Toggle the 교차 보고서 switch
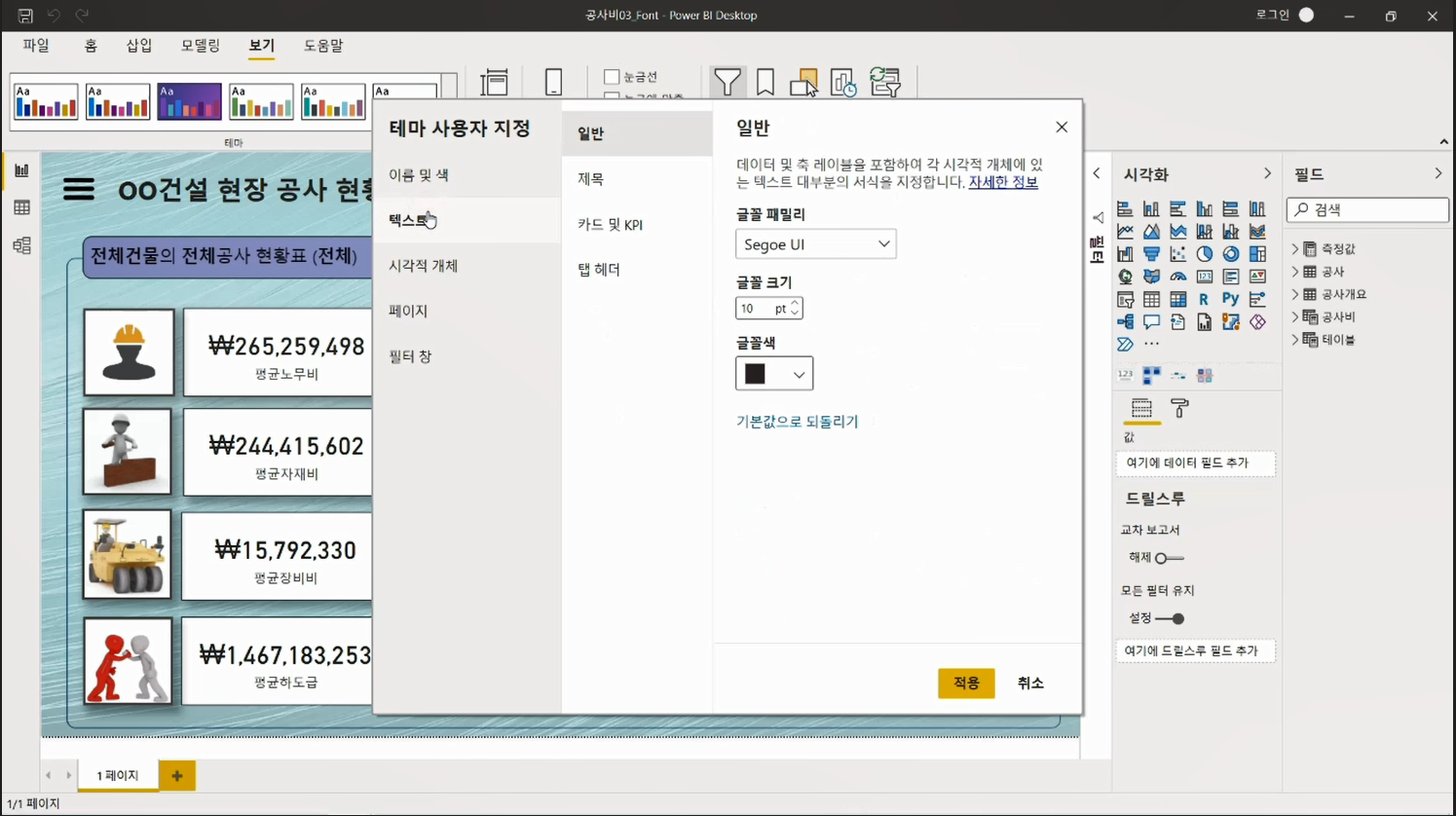This screenshot has height=816, width=1456. pos(1169,558)
